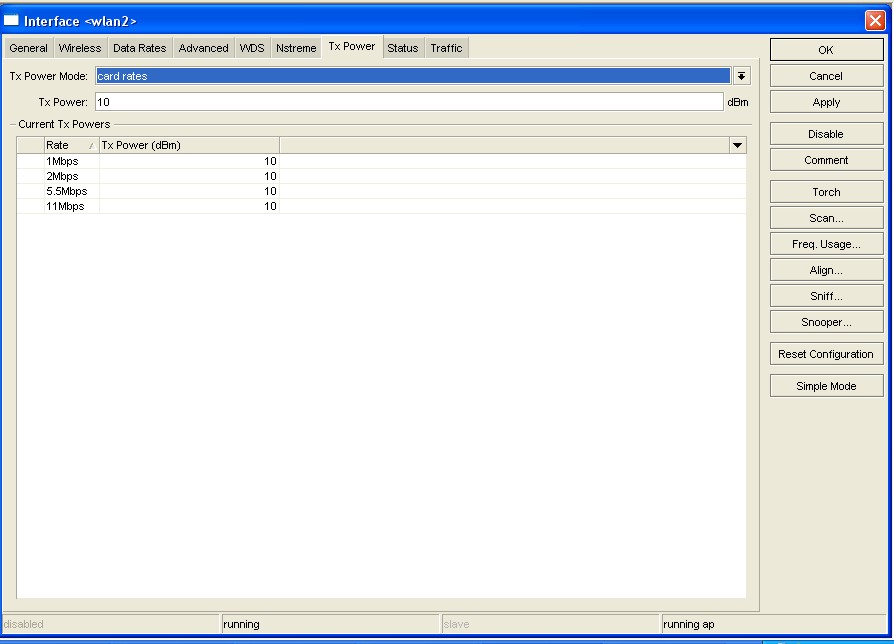This screenshot has height=644, width=894.
Task: Open Freq. Usage... window
Action: click(x=826, y=244)
